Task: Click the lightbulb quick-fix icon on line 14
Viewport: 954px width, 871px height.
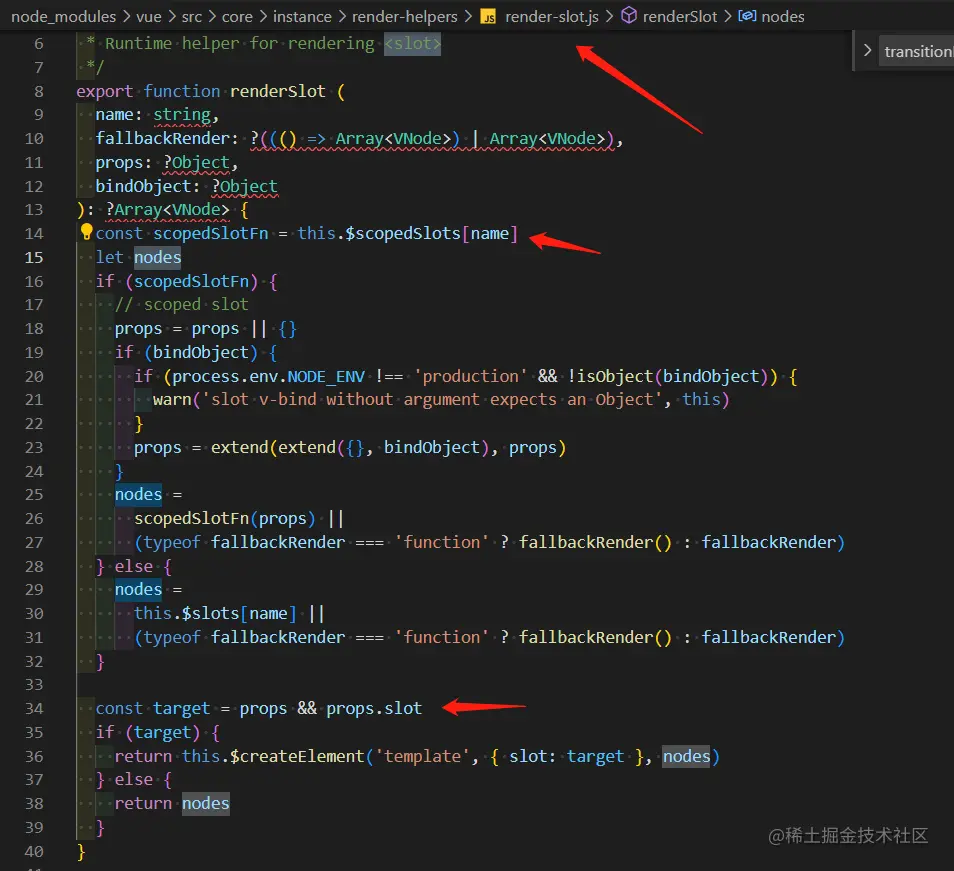Action: pyautogui.click(x=86, y=232)
